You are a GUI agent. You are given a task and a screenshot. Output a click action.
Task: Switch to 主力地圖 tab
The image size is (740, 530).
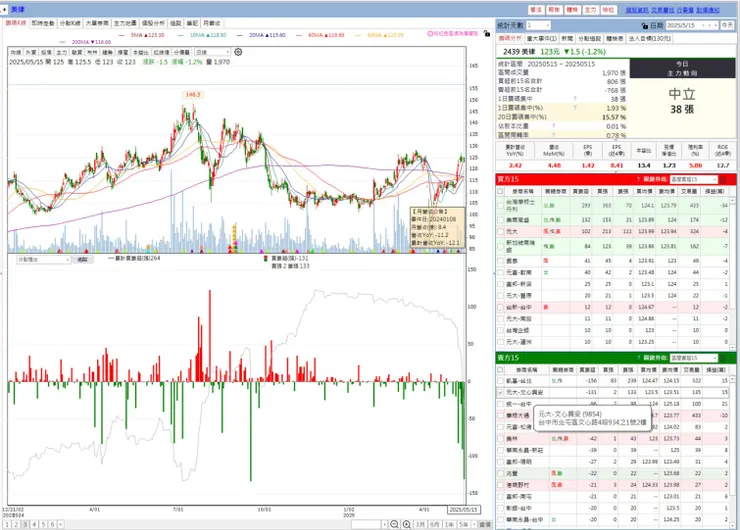pos(125,23)
